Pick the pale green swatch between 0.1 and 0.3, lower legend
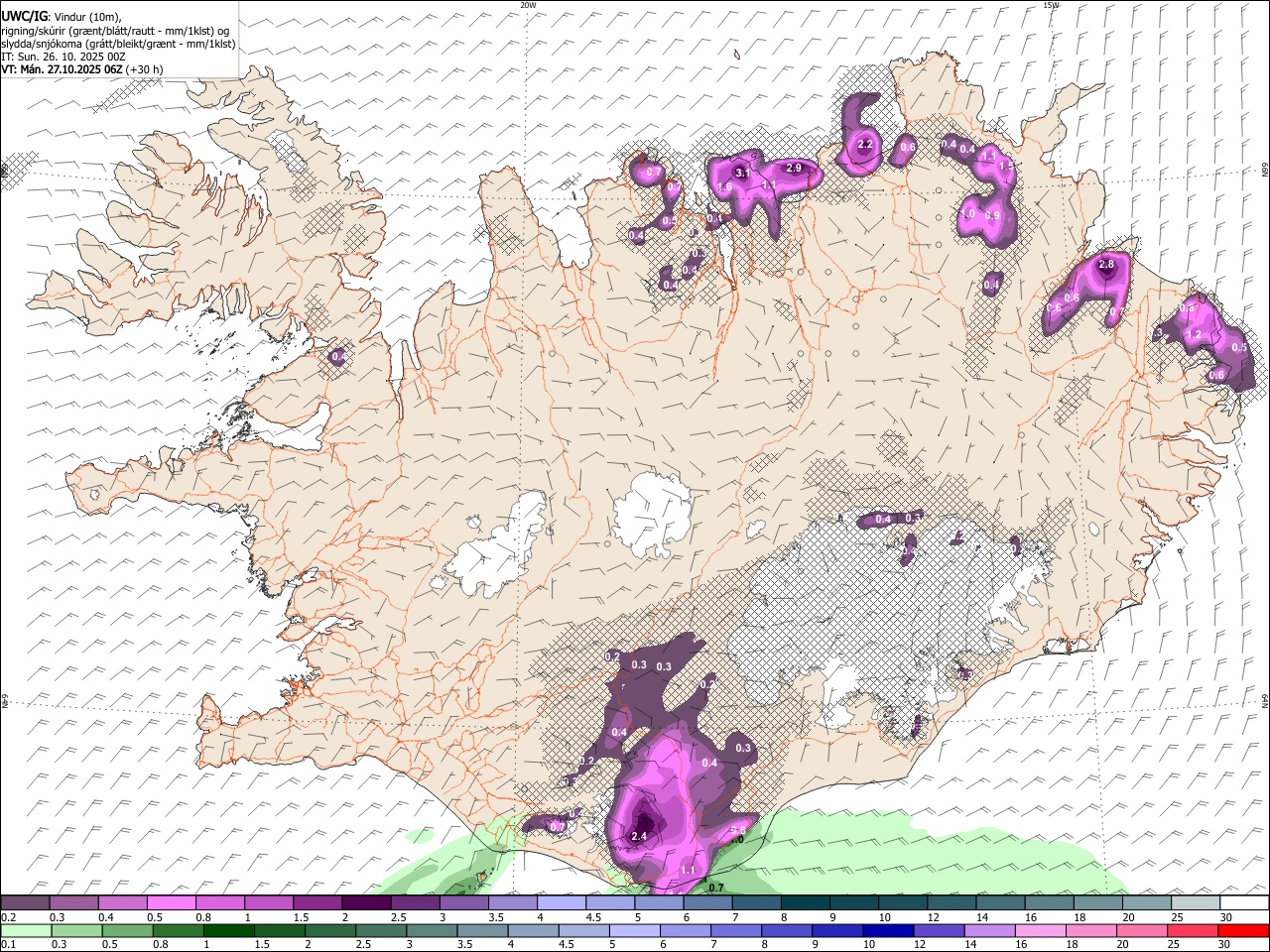 click(x=25, y=930)
